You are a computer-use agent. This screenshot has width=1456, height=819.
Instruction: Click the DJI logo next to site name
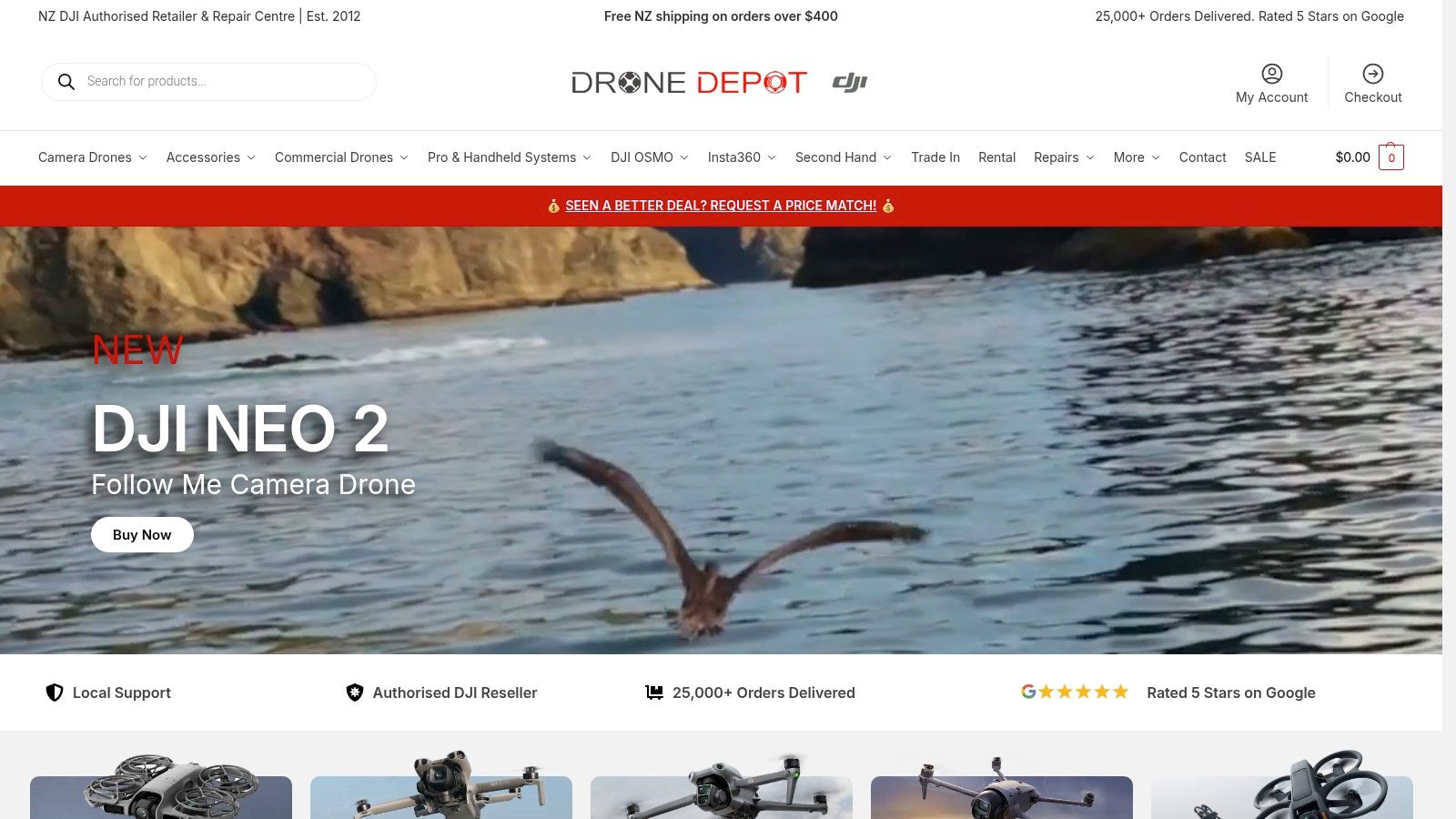(847, 82)
